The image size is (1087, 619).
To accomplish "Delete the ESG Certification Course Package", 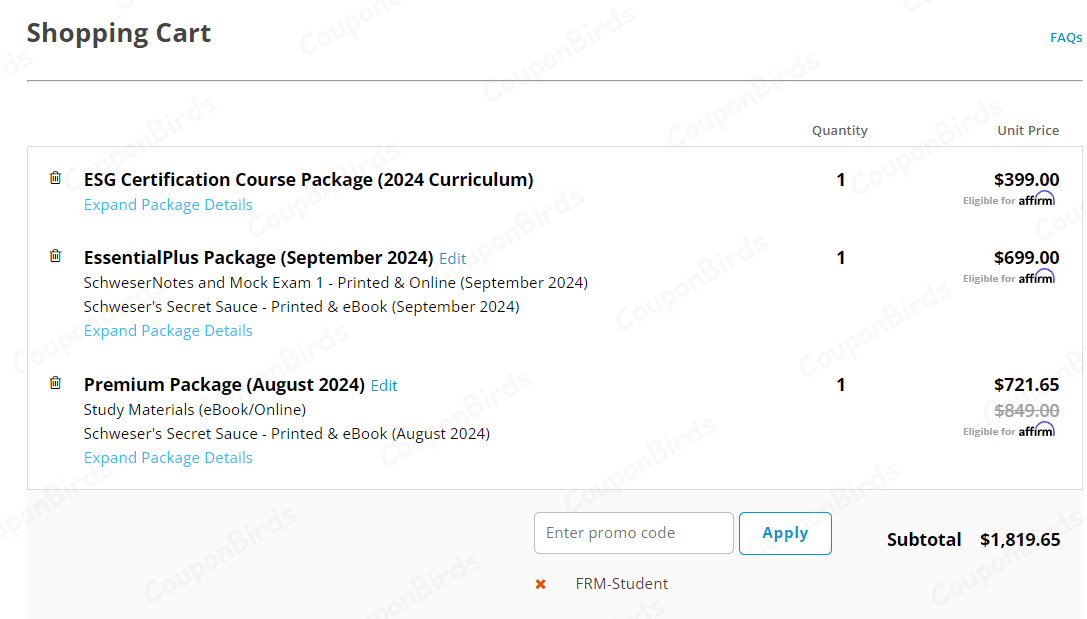I will pyautogui.click(x=55, y=178).
